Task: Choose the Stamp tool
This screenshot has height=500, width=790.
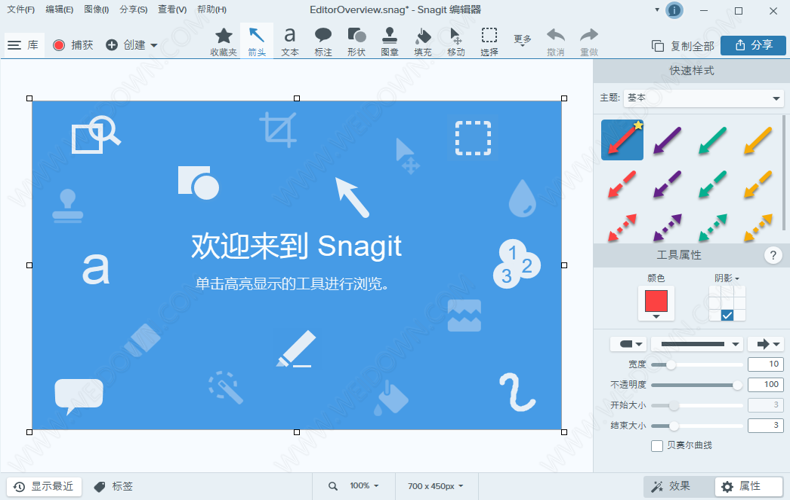Action: pyautogui.click(x=389, y=41)
